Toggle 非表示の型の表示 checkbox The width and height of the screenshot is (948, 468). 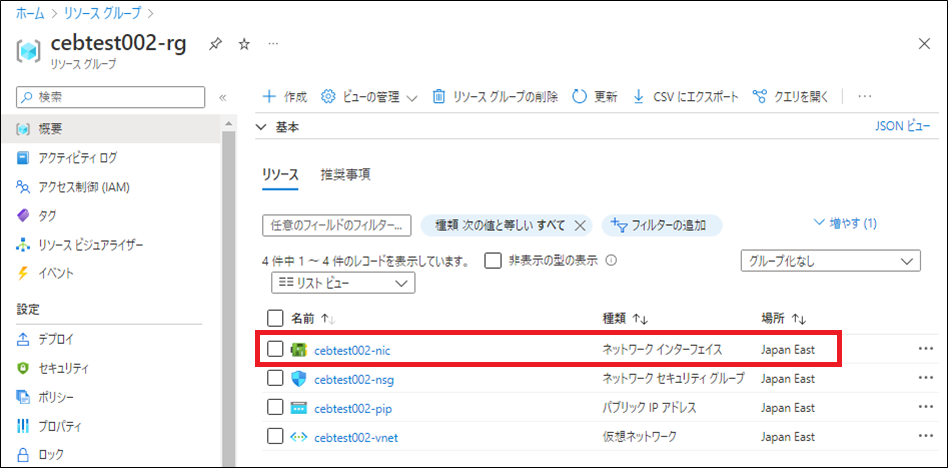(493, 261)
